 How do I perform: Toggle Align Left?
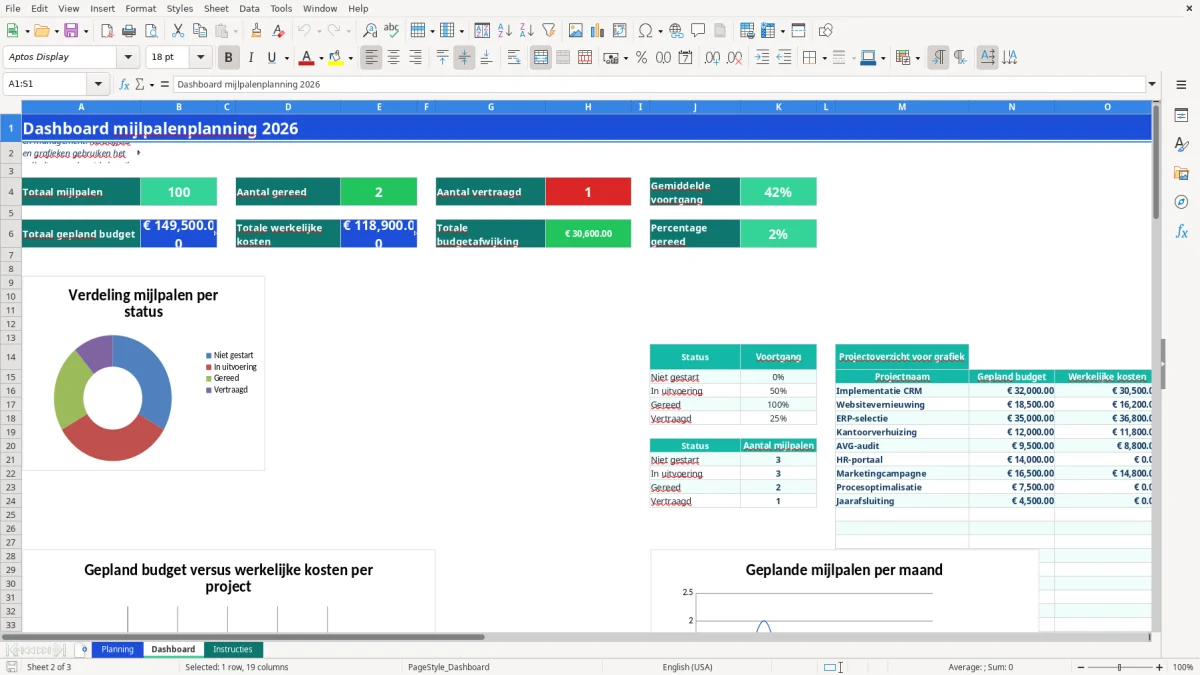(x=372, y=58)
